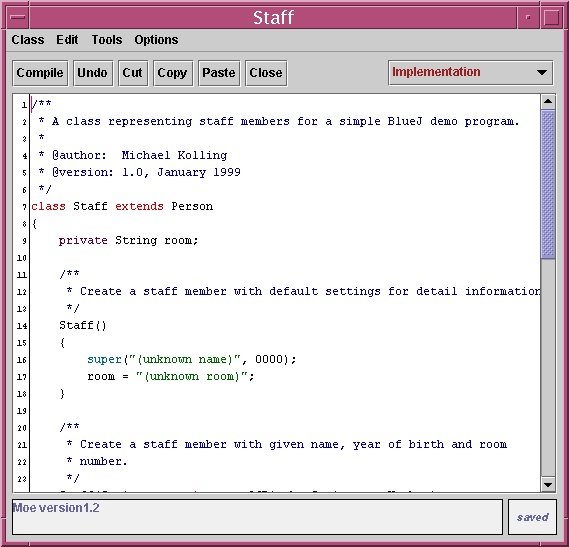Click the '@version: 1.0, January 1999' line
Viewport: 569px width, 547px height.
coord(140,172)
